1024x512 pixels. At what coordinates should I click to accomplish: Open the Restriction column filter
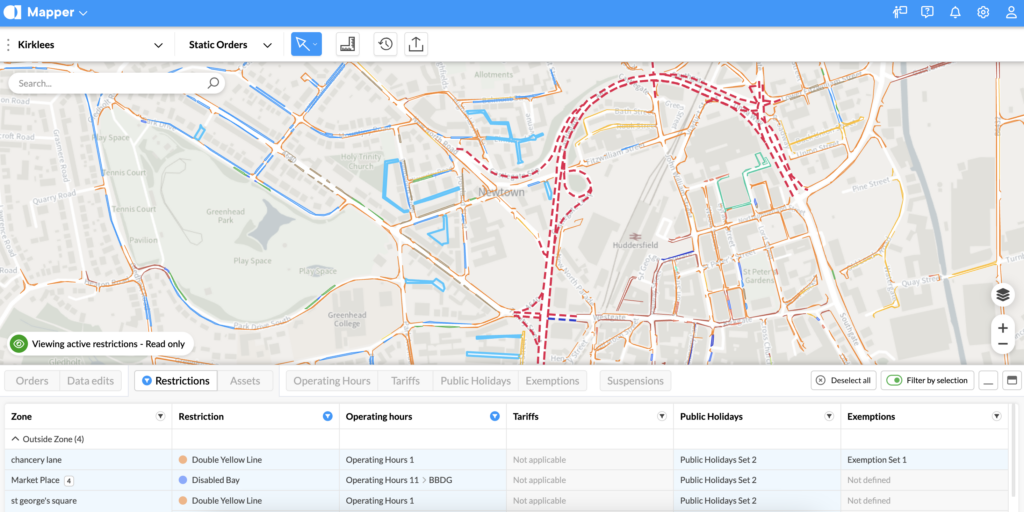[x=328, y=416]
